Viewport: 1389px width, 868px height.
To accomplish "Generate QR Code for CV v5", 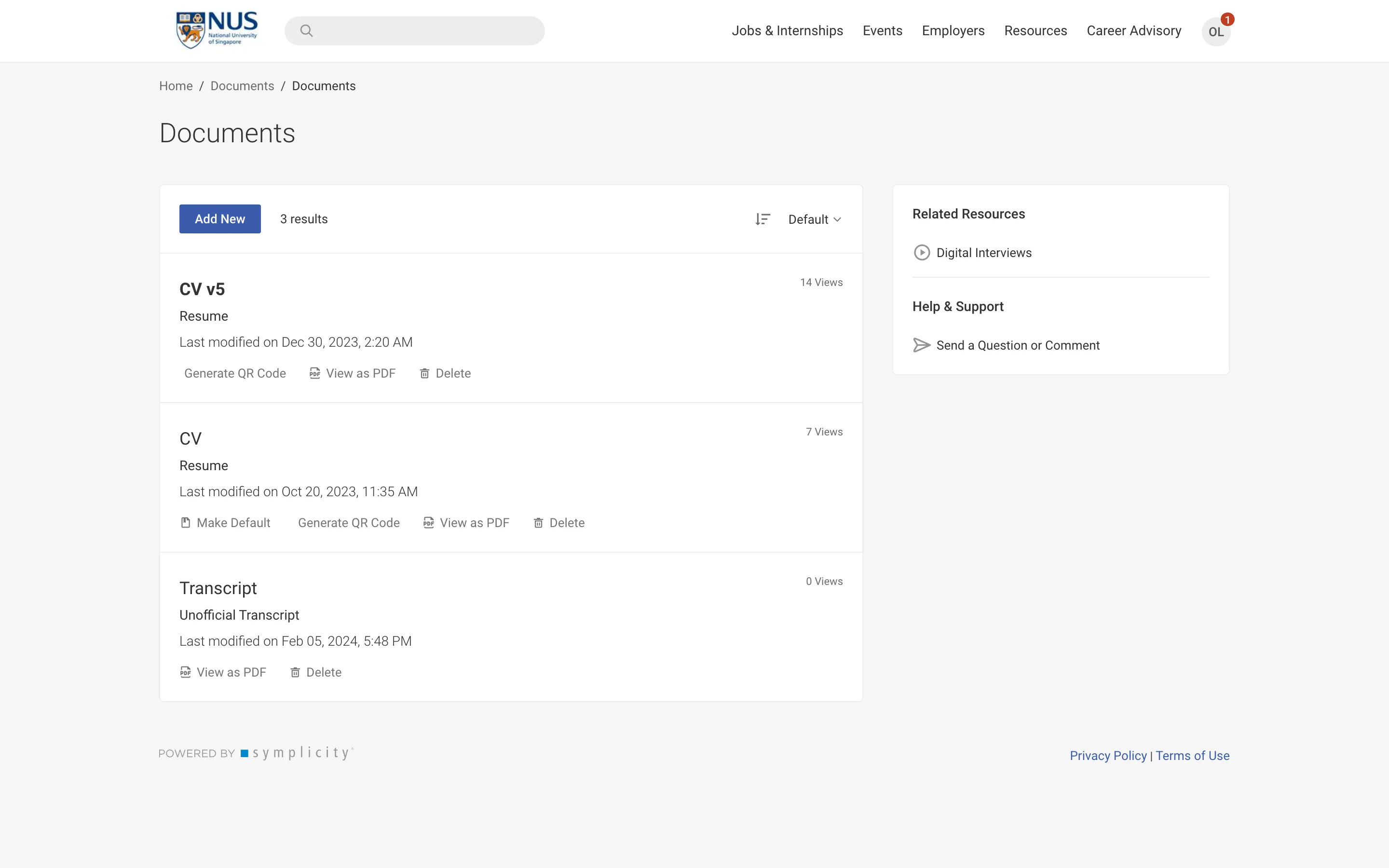I will pos(235,373).
